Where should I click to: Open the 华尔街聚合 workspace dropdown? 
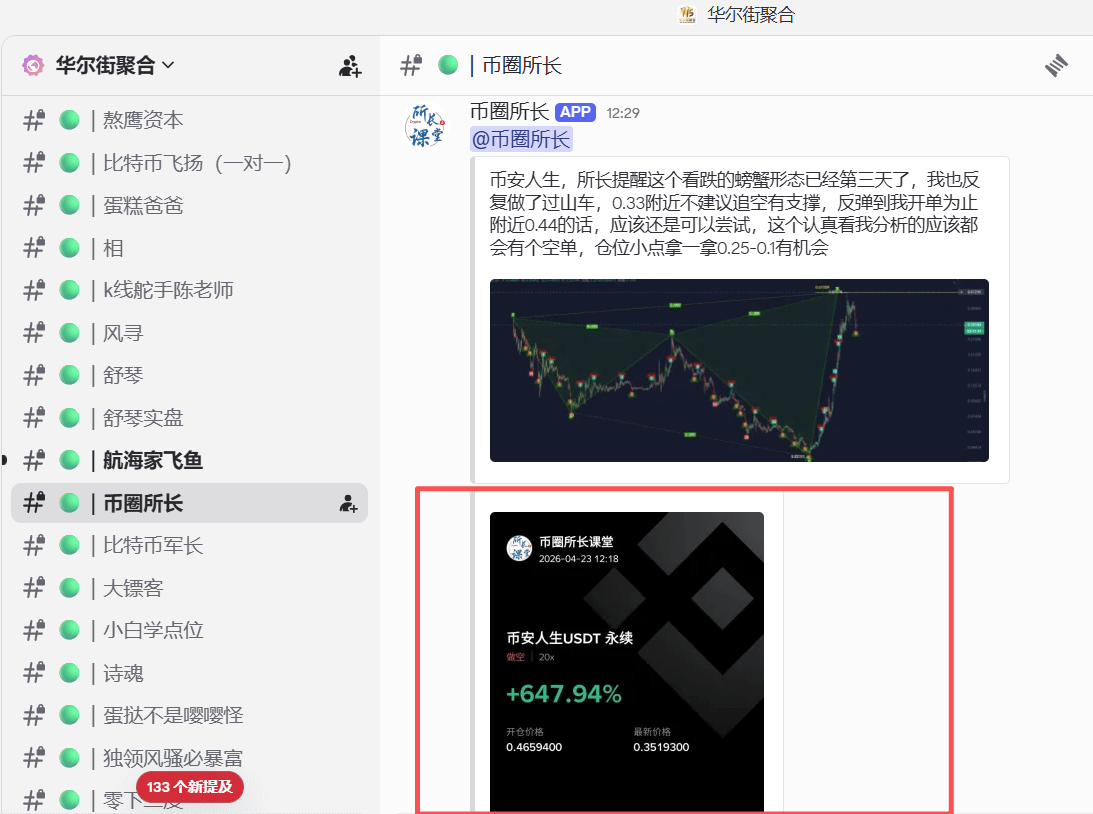pos(115,66)
